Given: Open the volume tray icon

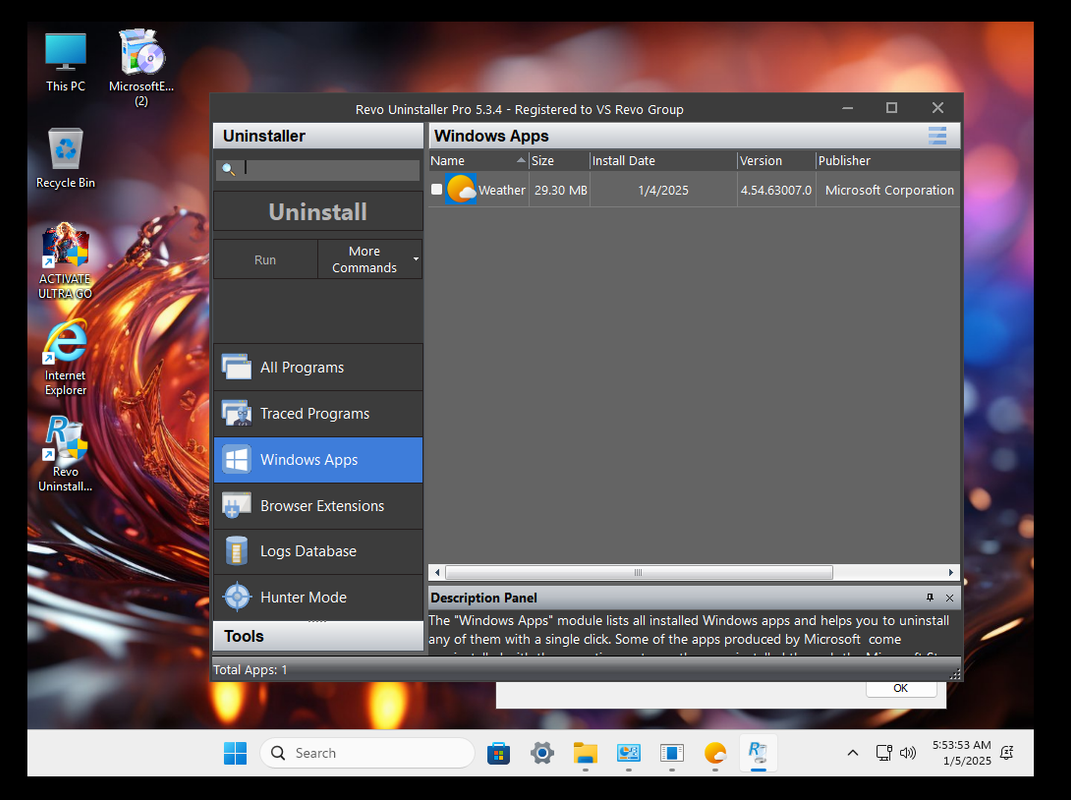Looking at the screenshot, I should click(908, 753).
